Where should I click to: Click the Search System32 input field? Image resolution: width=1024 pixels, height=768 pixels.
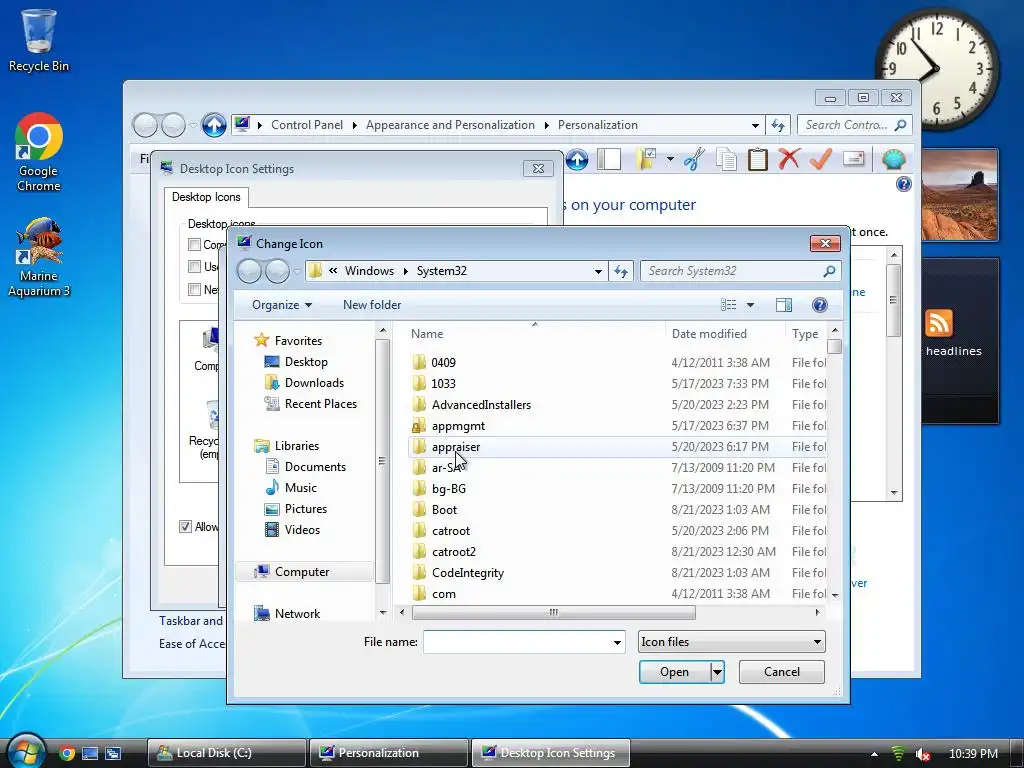(731, 271)
